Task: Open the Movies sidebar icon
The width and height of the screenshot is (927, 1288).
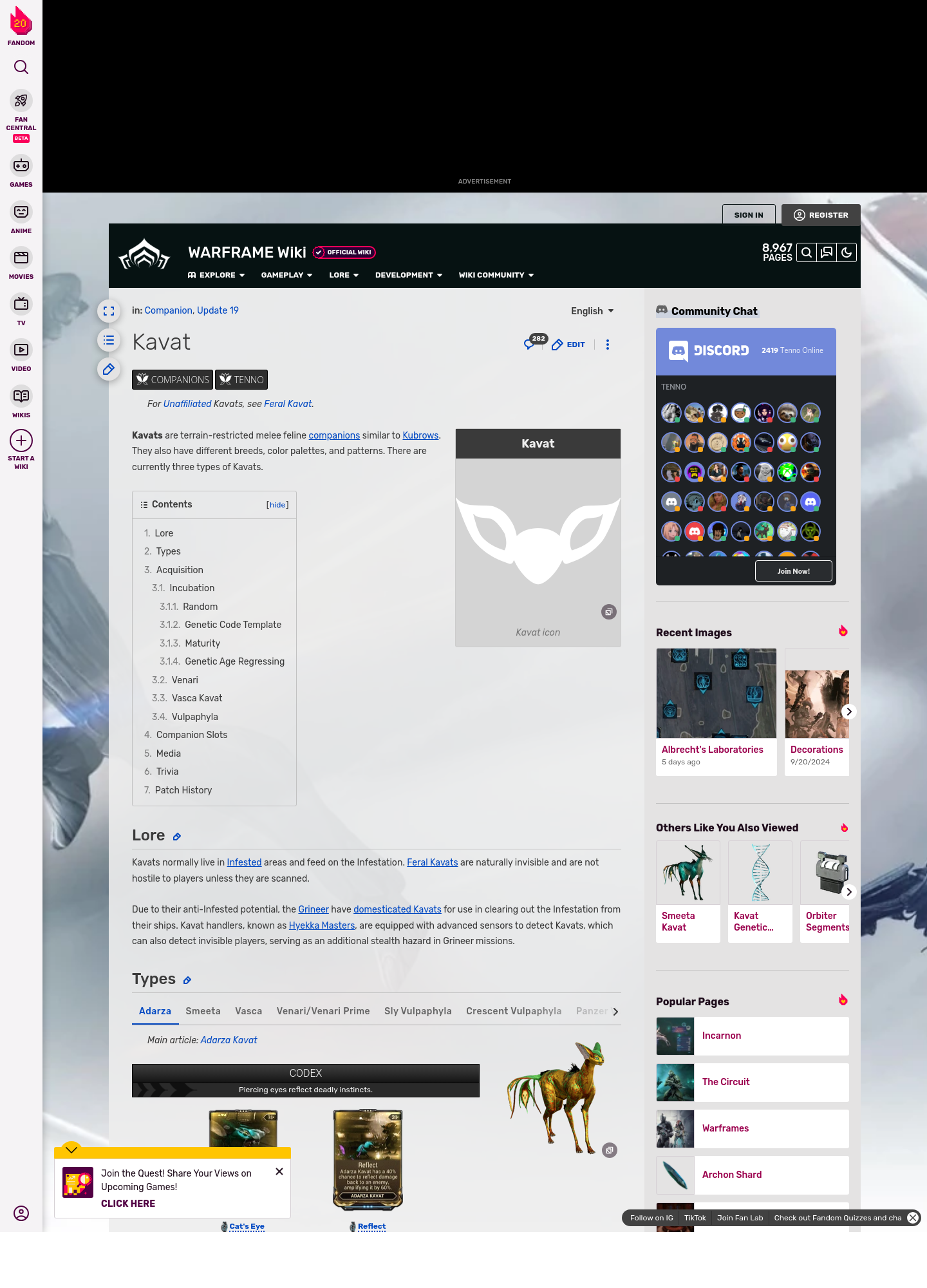Action: pyautogui.click(x=21, y=258)
